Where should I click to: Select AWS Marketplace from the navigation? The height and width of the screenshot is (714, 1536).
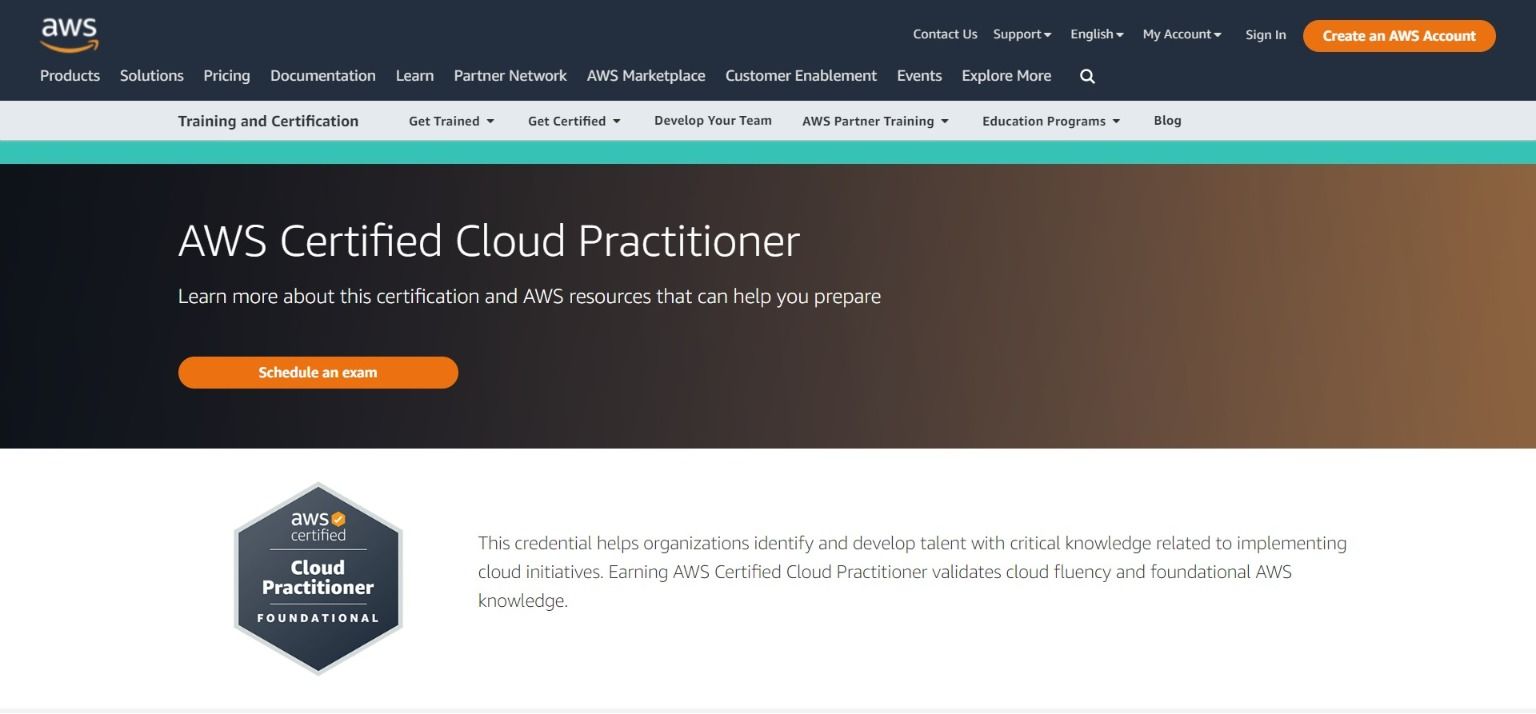click(x=646, y=75)
